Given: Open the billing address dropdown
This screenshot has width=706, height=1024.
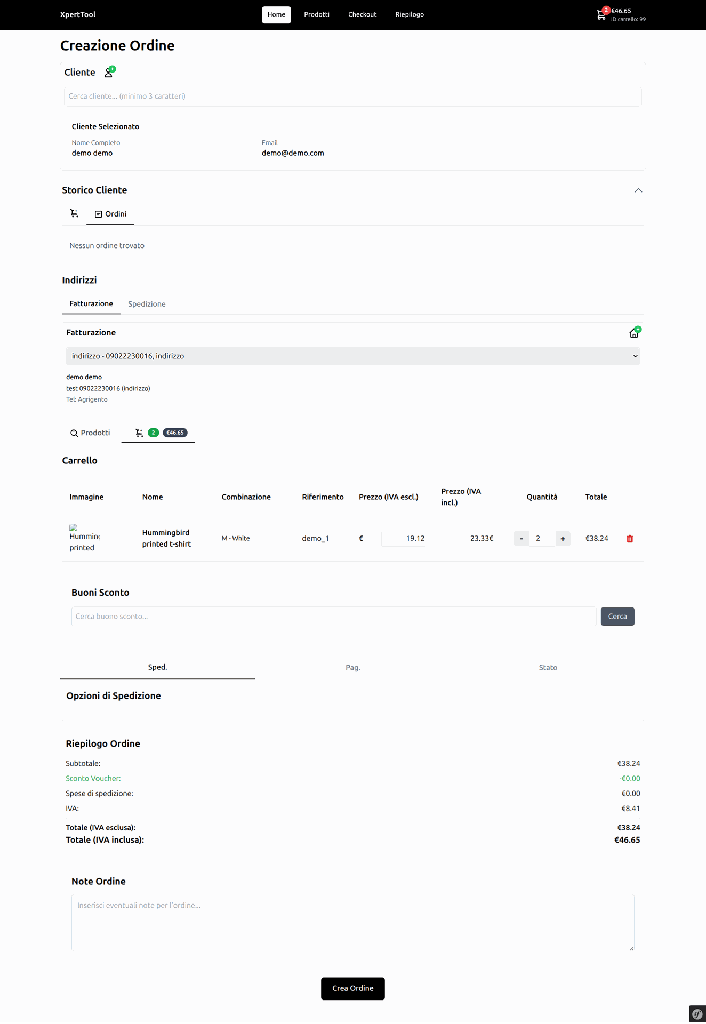Looking at the screenshot, I should click(x=352, y=355).
